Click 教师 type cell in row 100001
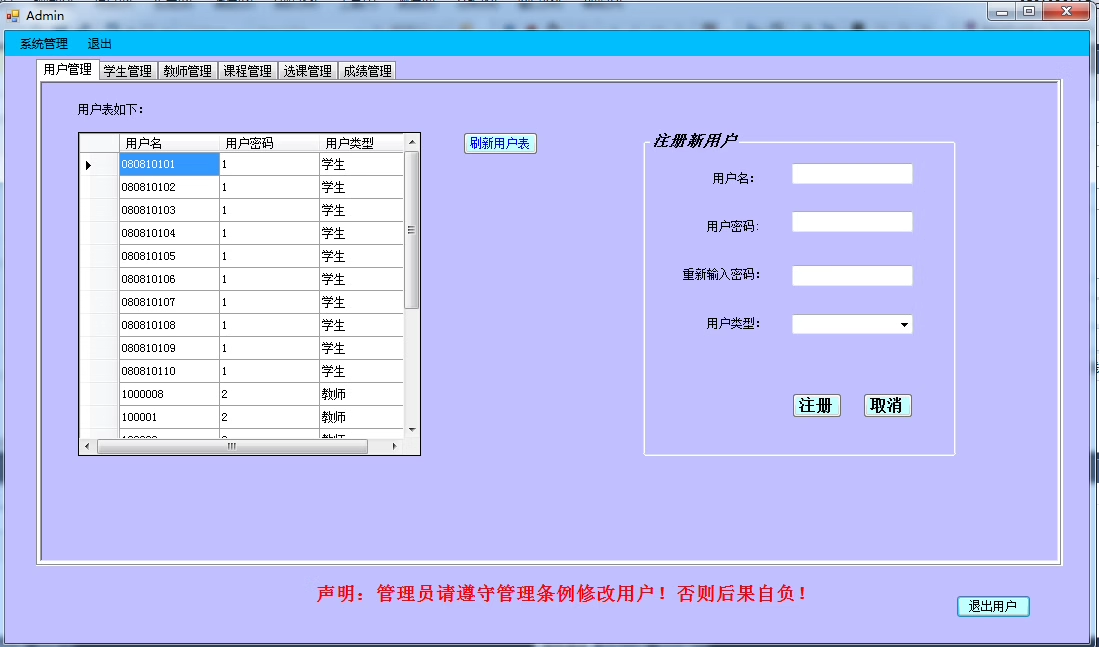1099x647 pixels. [362, 417]
